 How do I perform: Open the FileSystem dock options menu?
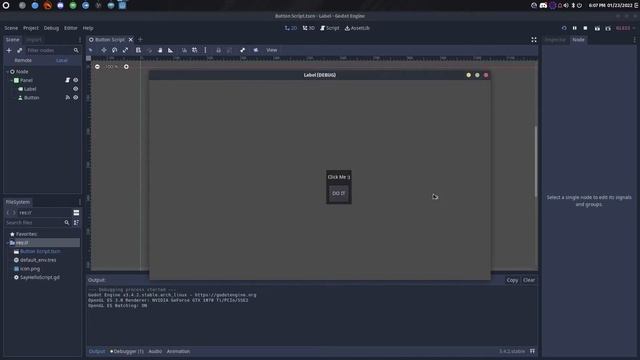tap(80, 202)
